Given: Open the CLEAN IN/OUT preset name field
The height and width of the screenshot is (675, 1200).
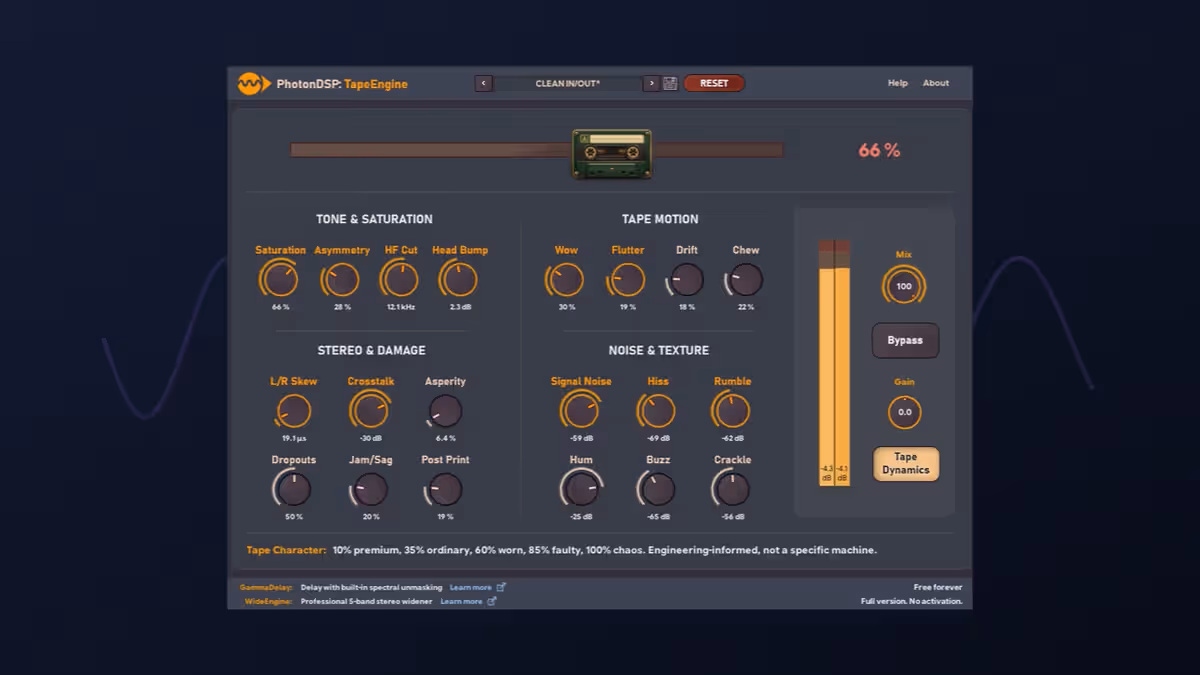Looking at the screenshot, I should click(567, 84).
